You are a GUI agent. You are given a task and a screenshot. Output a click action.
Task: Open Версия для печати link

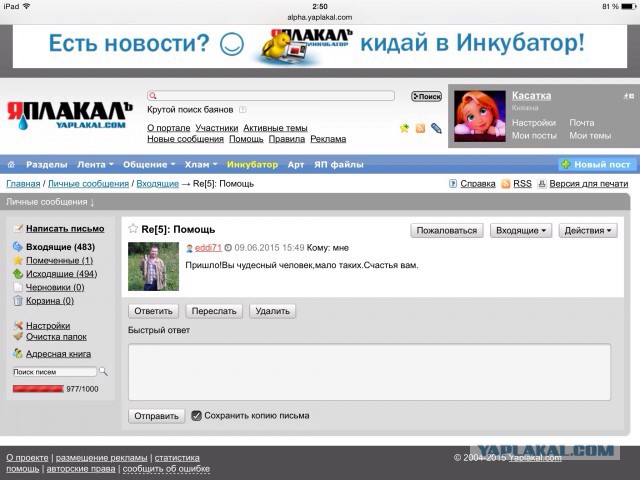click(x=589, y=184)
